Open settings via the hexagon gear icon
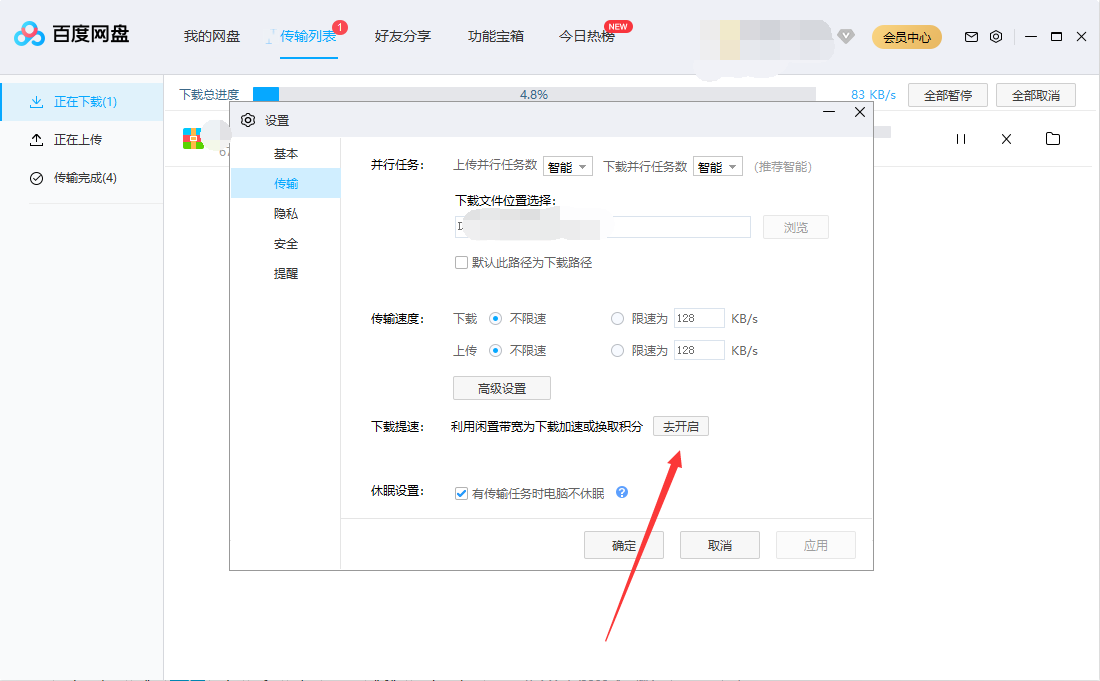The height and width of the screenshot is (681, 1100). click(996, 37)
